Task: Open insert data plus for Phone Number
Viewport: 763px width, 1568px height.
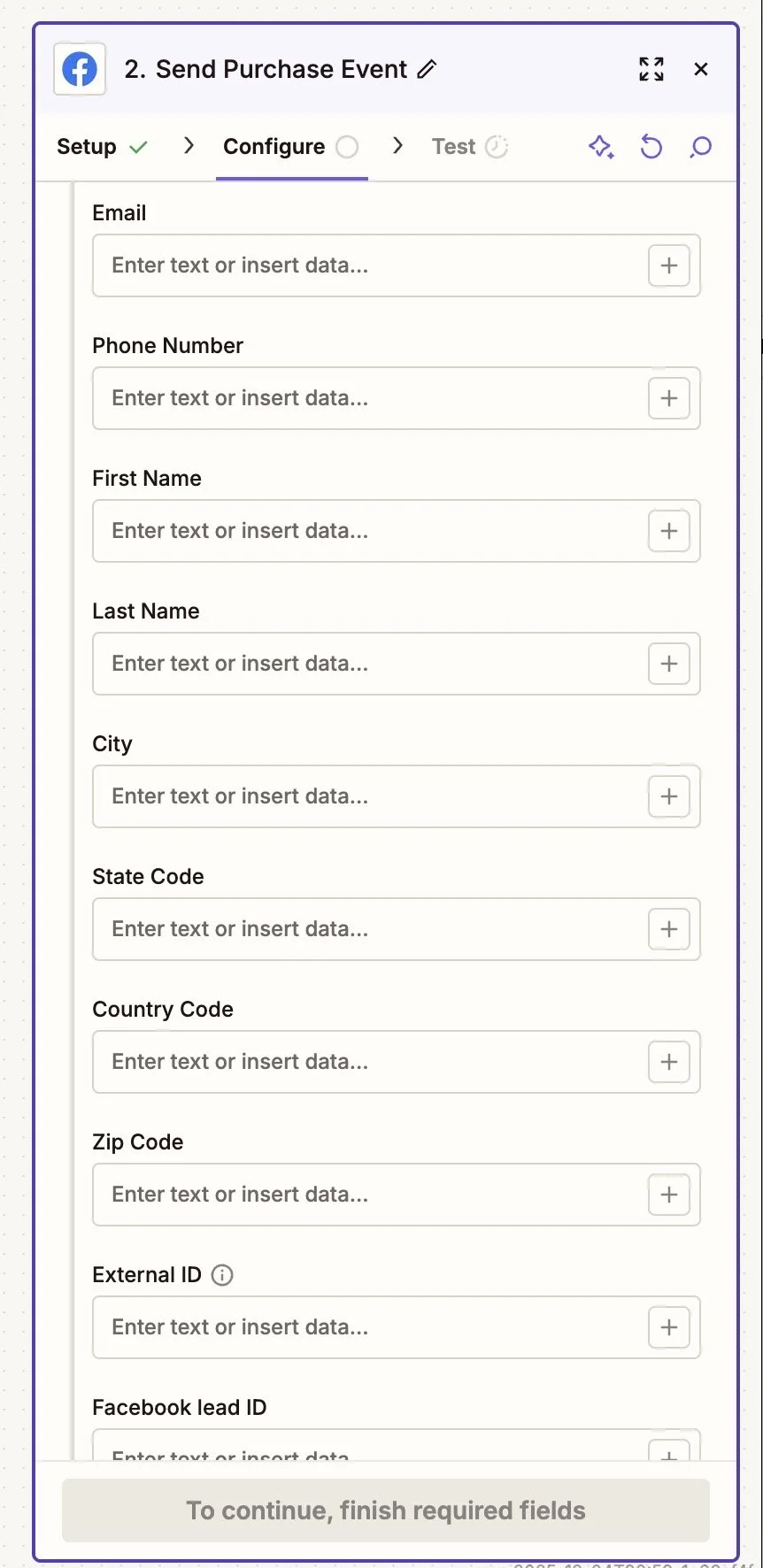Action: pyautogui.click(x=668, y=398)
